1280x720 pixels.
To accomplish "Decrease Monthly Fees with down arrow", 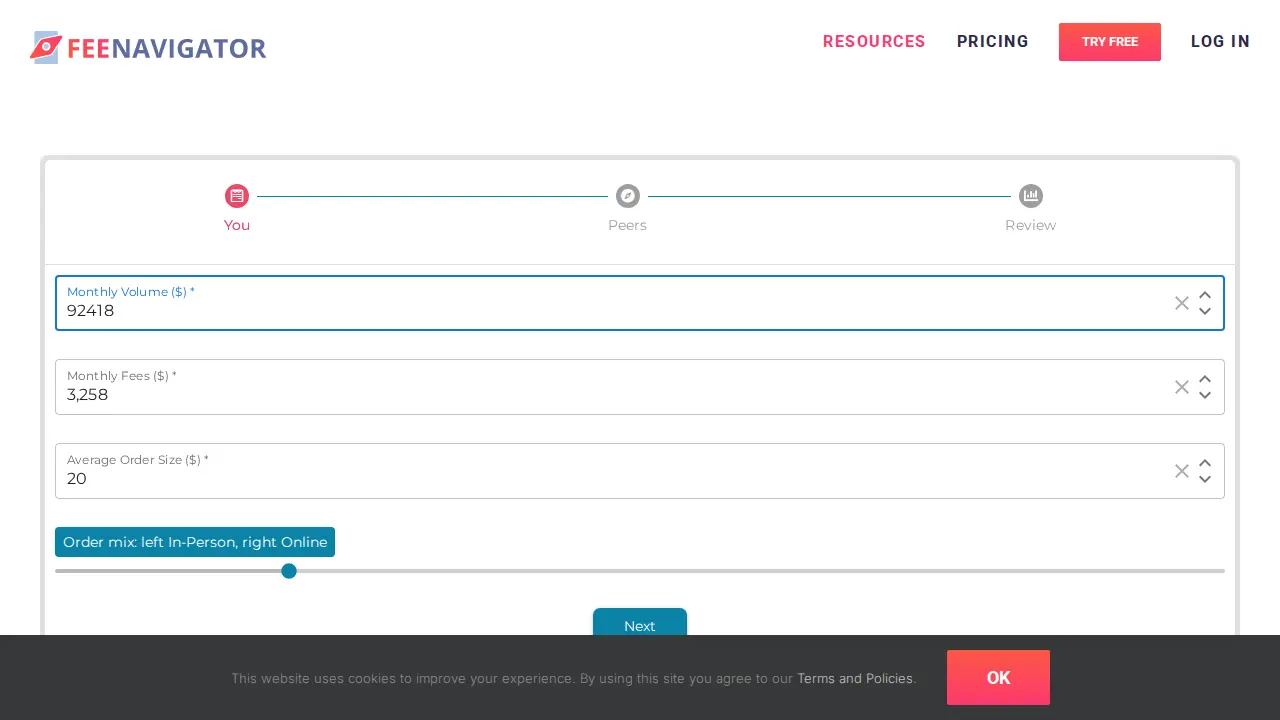I will click(1205, 395).
